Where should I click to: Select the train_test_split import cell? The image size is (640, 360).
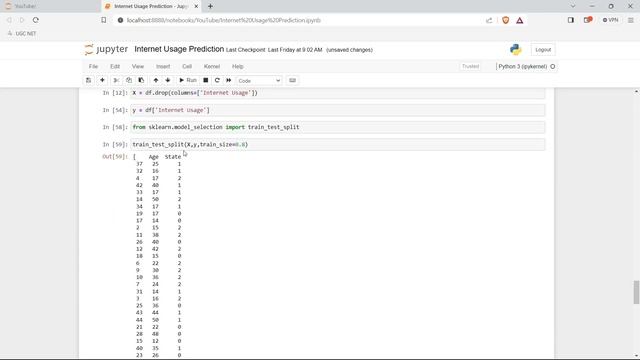(x=338, y=127)
